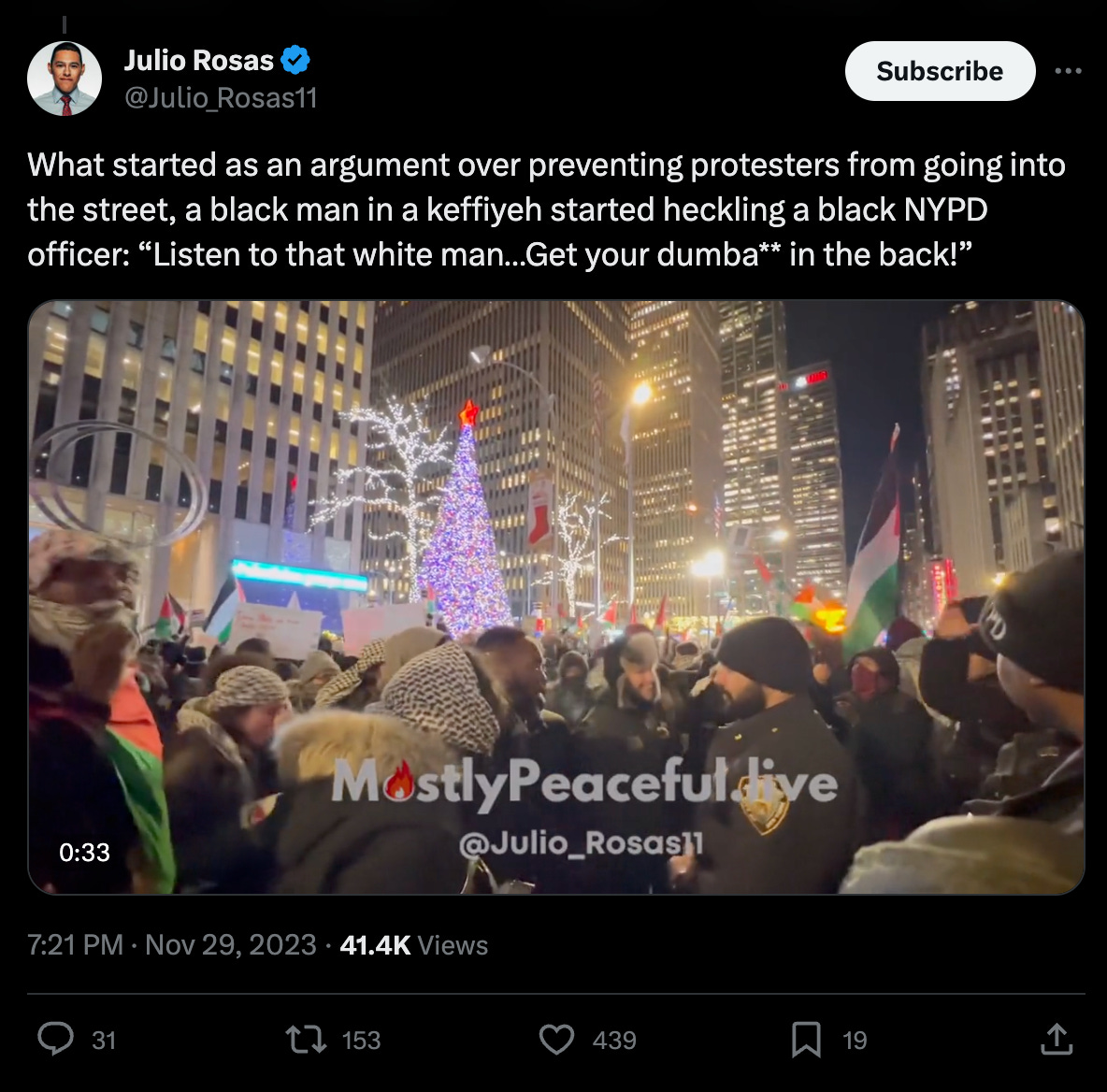This screenshot has height=1092, width=1107.
Task: Open the share upload icon
Action: point(1057,1040)
